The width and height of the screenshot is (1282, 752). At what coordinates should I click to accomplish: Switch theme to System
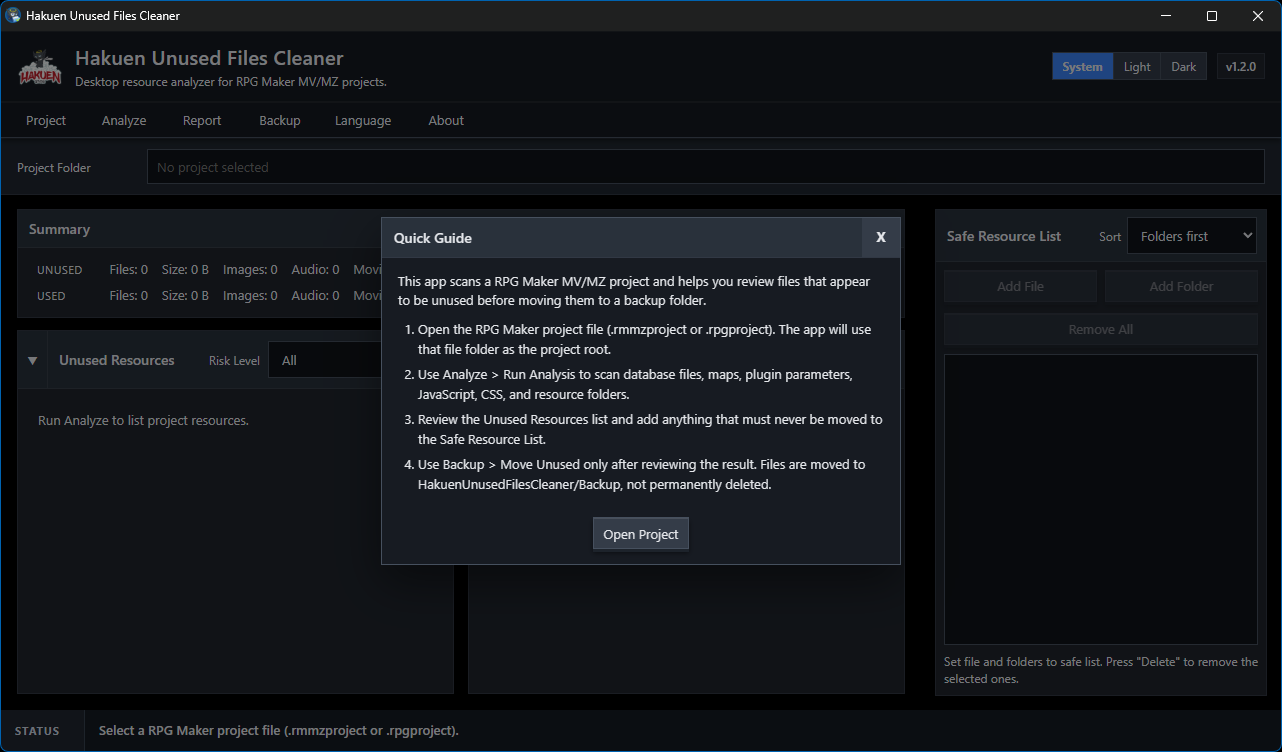(1082, 67)
